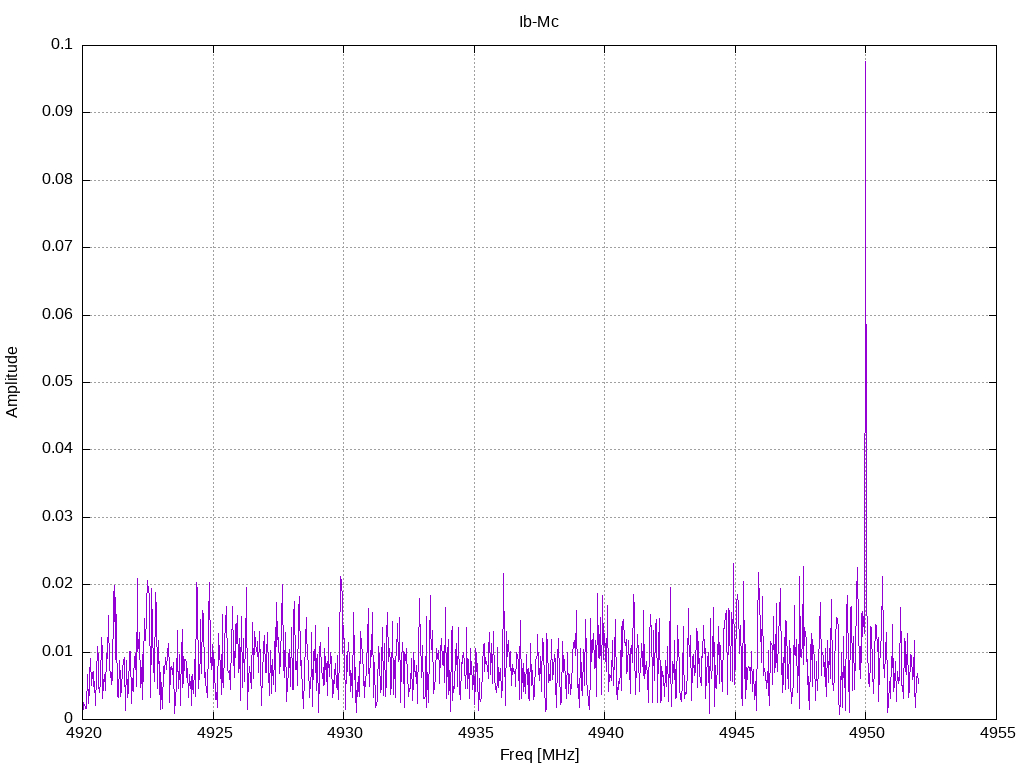Click the 4935 x-axis tick label
Viewport: 1024px width, 768px height.
[x=474, y=735]
